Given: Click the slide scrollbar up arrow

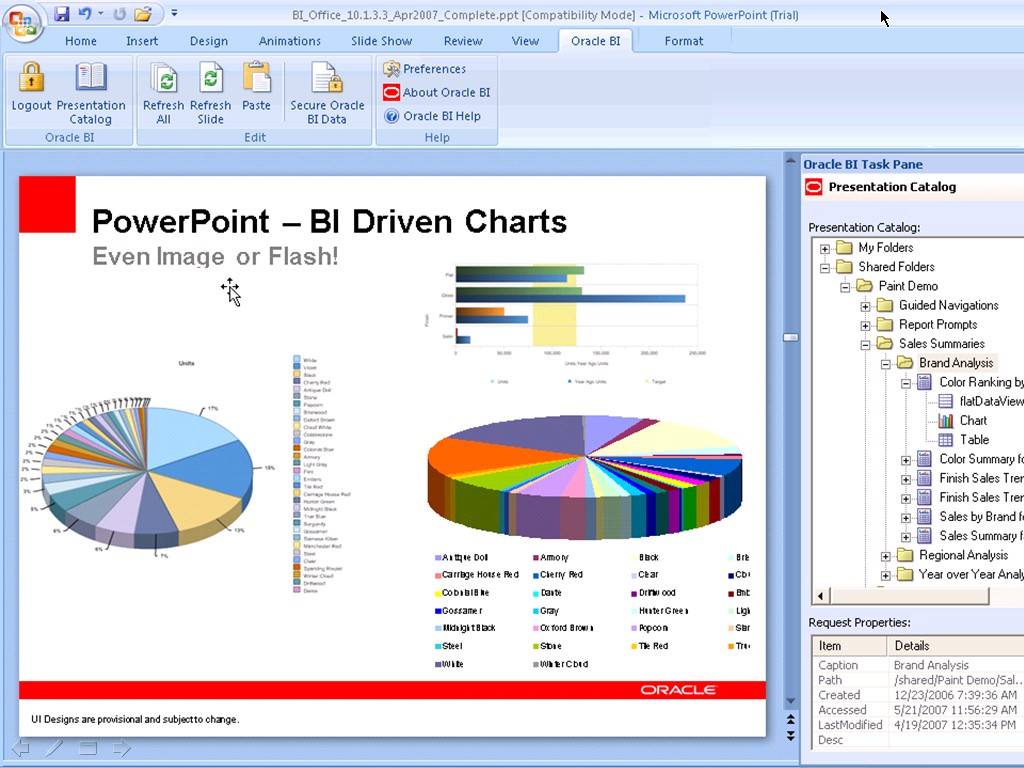Looking at the screenshot, I should pos(790,161).
